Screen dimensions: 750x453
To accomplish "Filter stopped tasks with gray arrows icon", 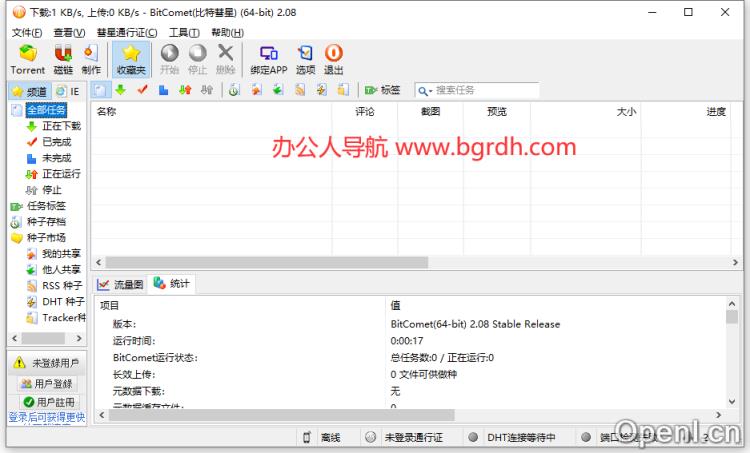I will click(207, 90).
